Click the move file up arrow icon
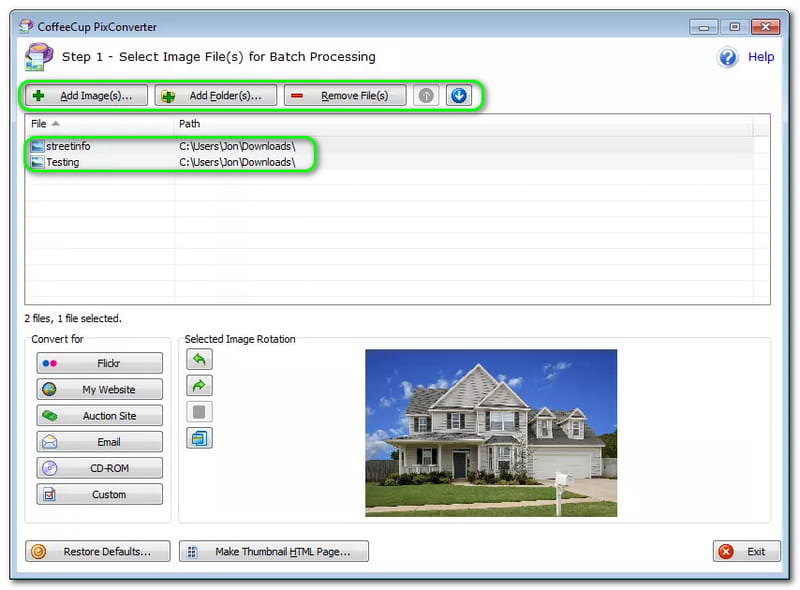 [x=426, y=96]
